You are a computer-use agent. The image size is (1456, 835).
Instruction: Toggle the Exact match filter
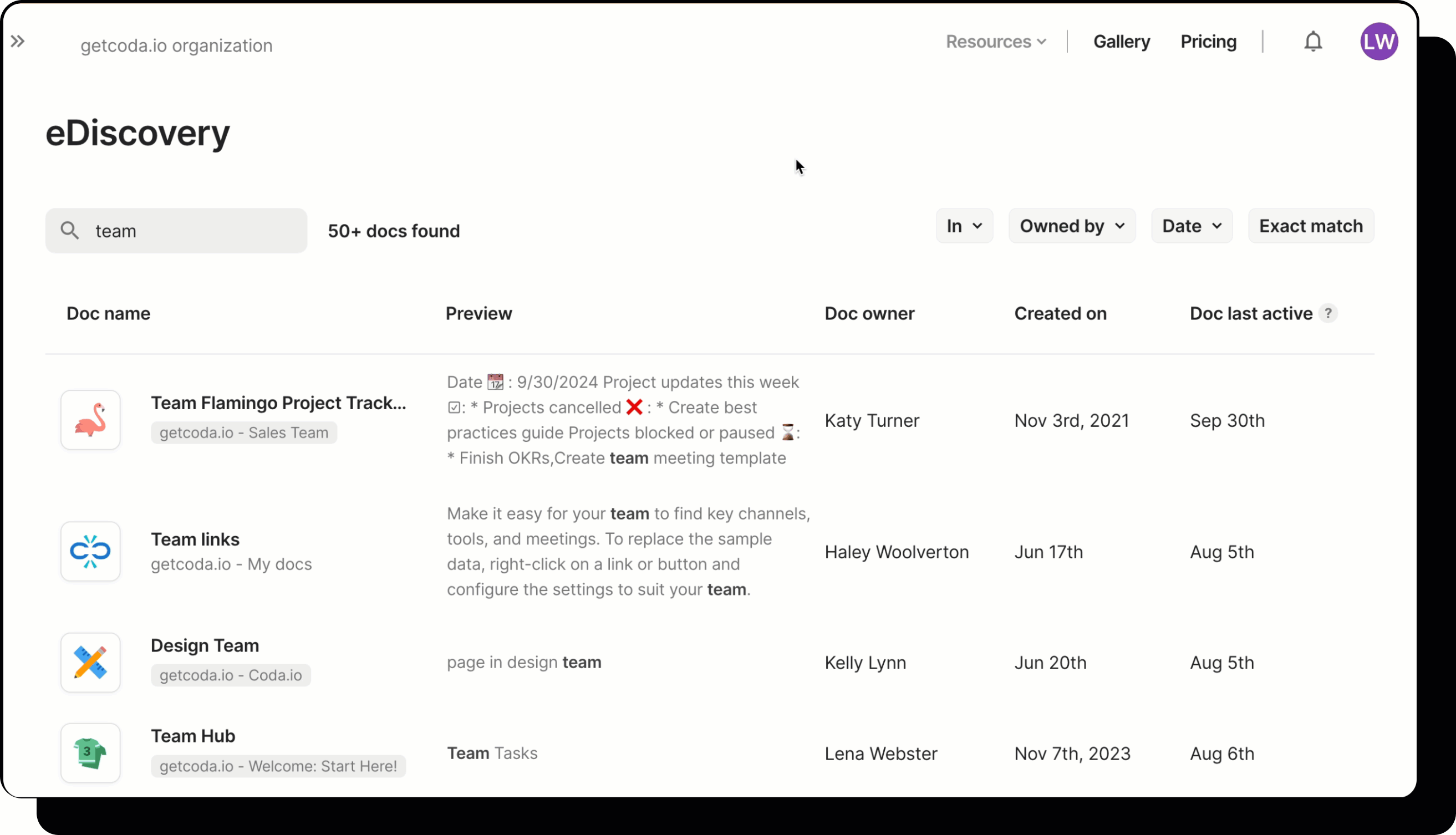[1310, 226]
